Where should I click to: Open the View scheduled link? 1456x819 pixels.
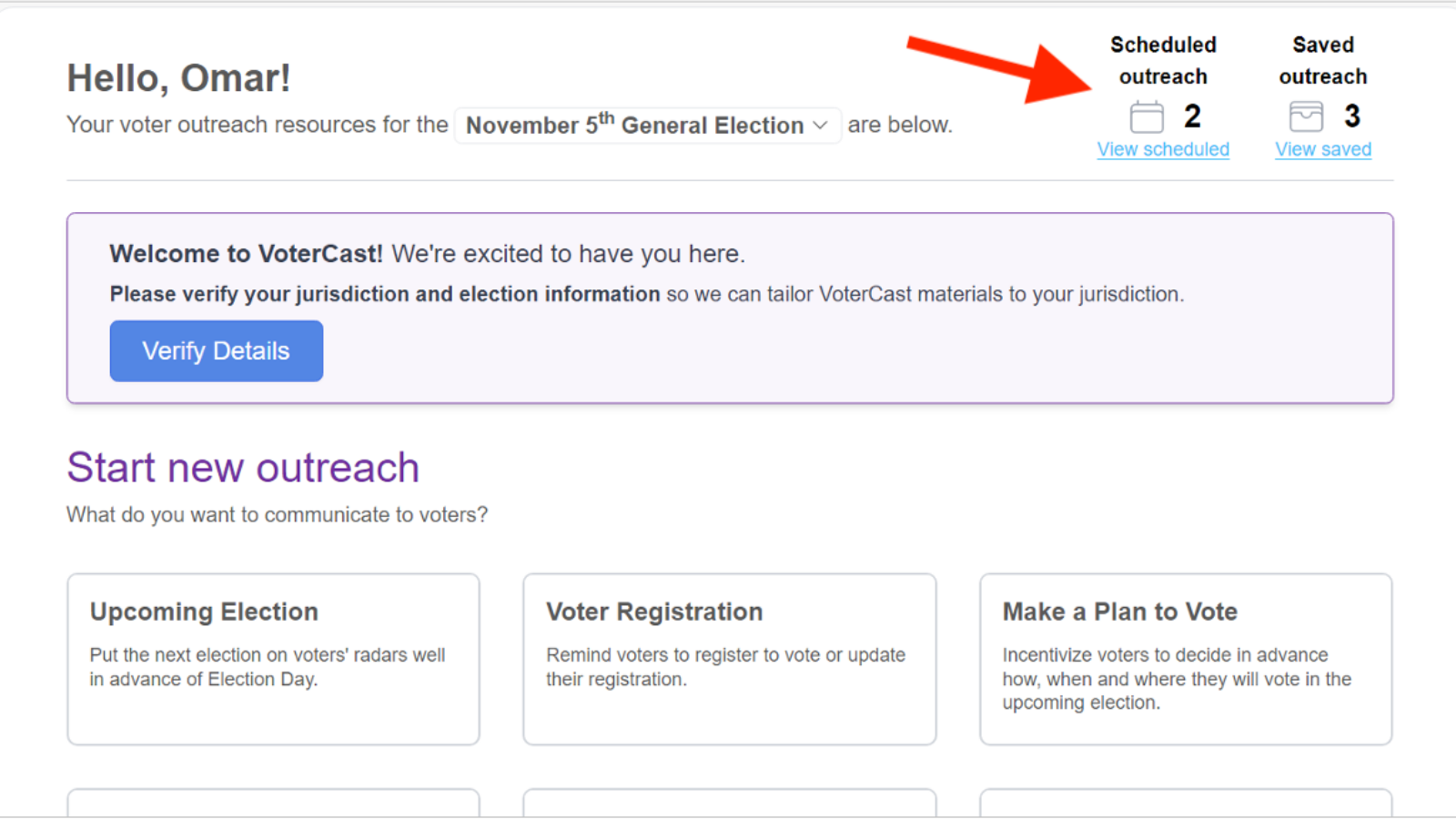(x=1163, y=148)
